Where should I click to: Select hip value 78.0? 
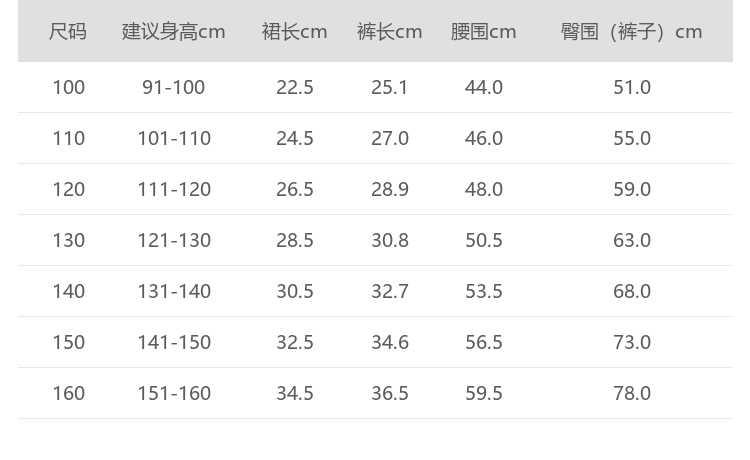coord(631,393)
